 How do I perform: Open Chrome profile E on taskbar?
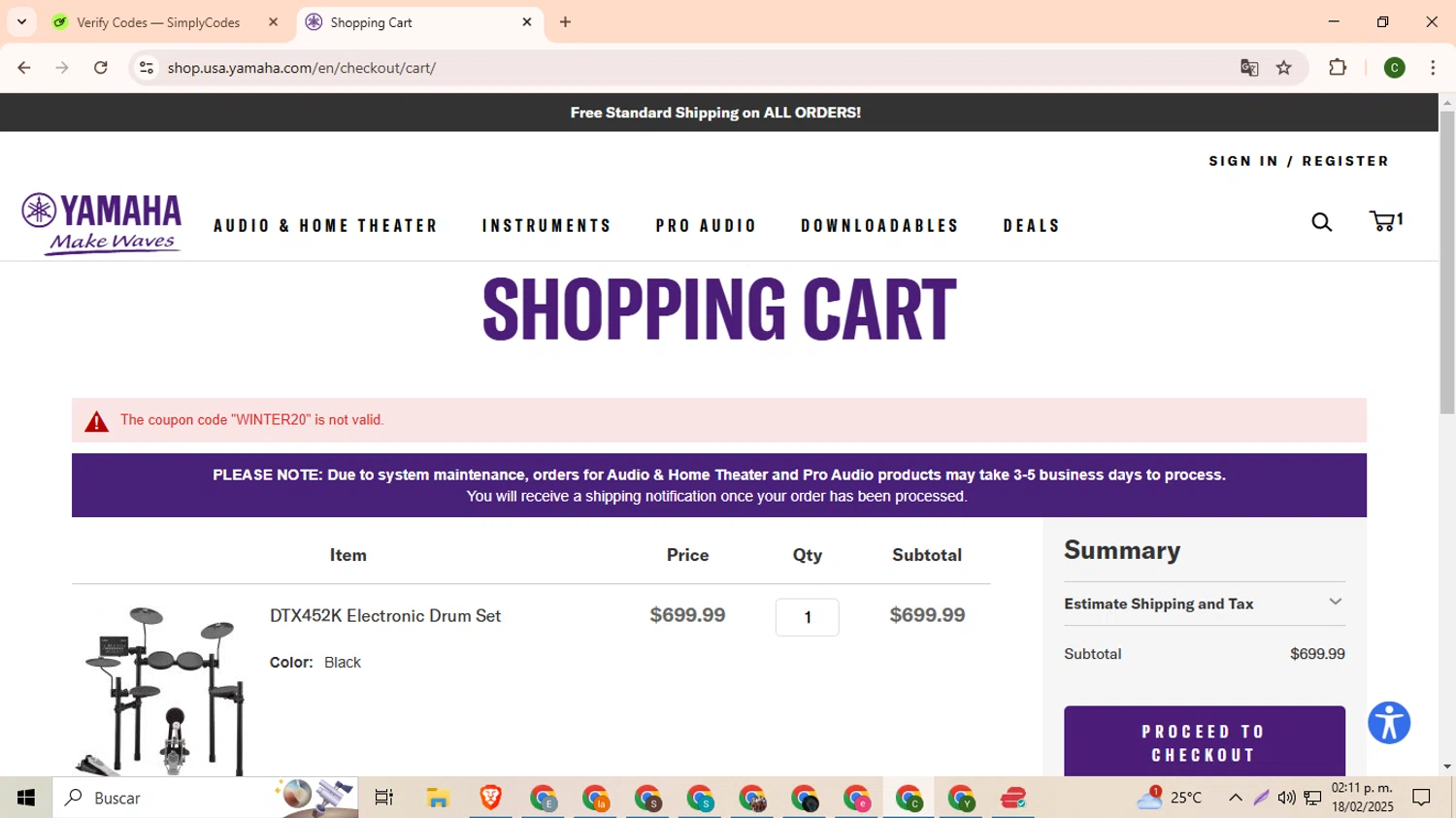click(x=543, y=798)
